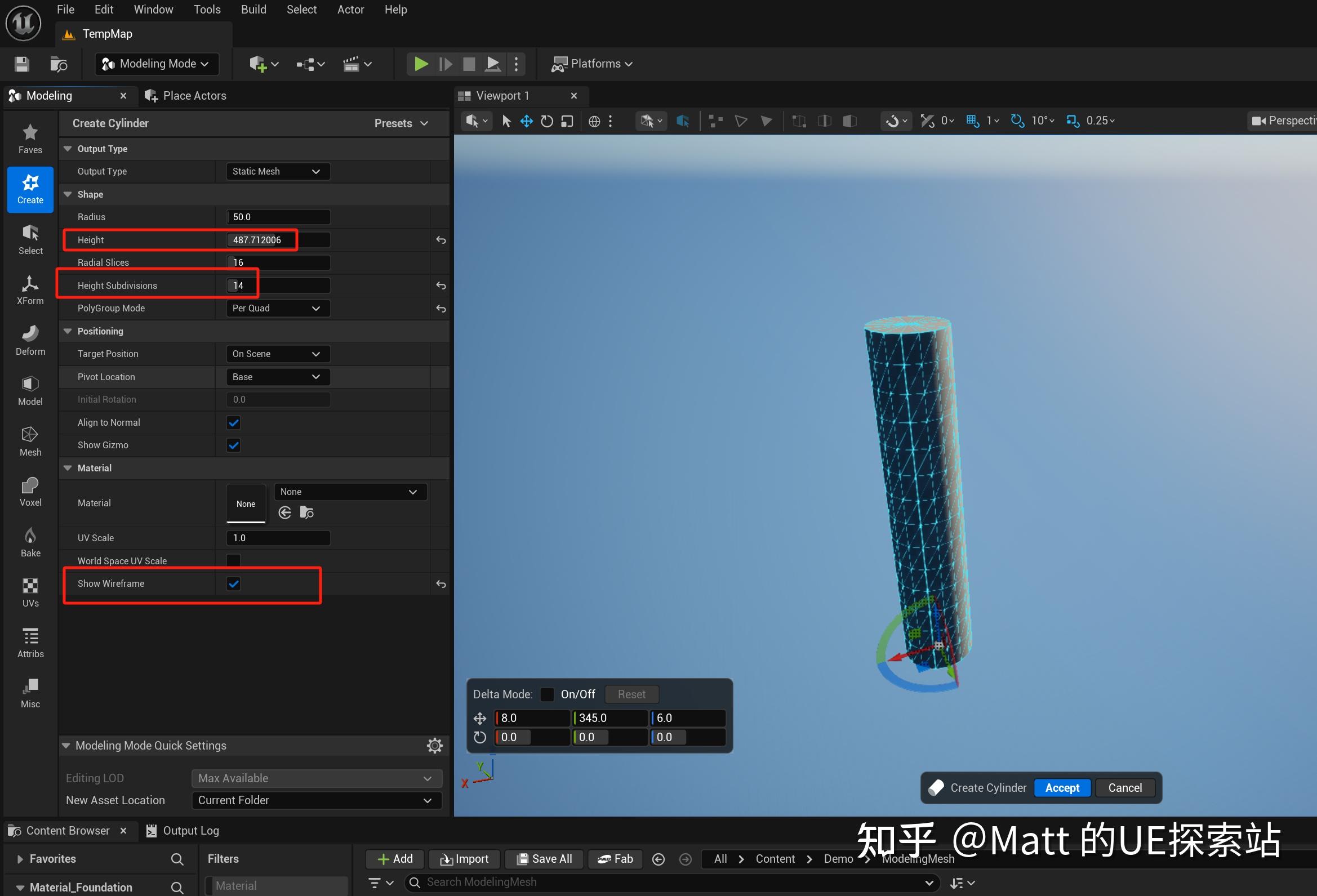Toggle the Show Wireframe checkbox
1317x896 pixels.
coord(233,583)
